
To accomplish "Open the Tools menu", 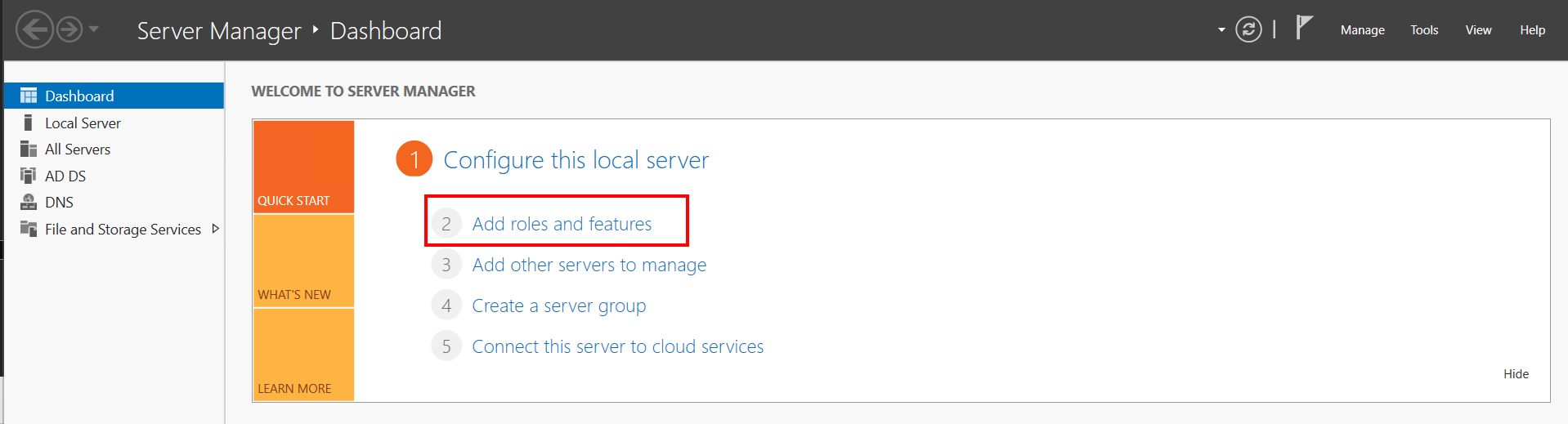I will coord(1424,30).
